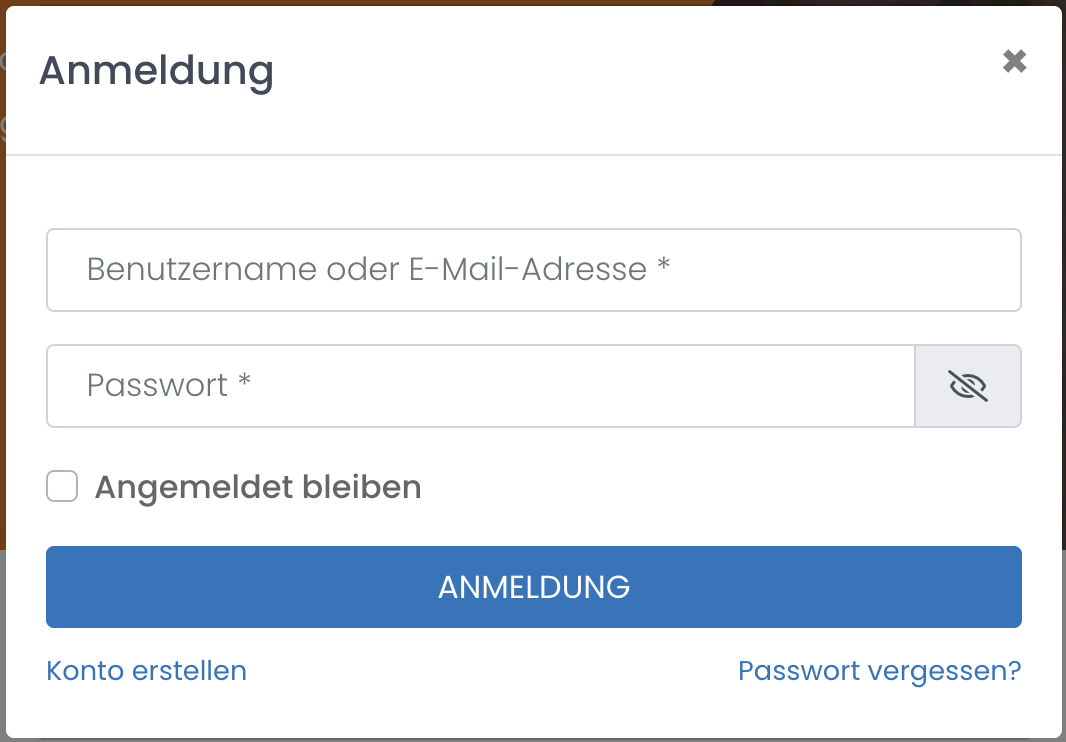
Task: Click the "Anmeldung" dialog heading
Action: (156, 72)
